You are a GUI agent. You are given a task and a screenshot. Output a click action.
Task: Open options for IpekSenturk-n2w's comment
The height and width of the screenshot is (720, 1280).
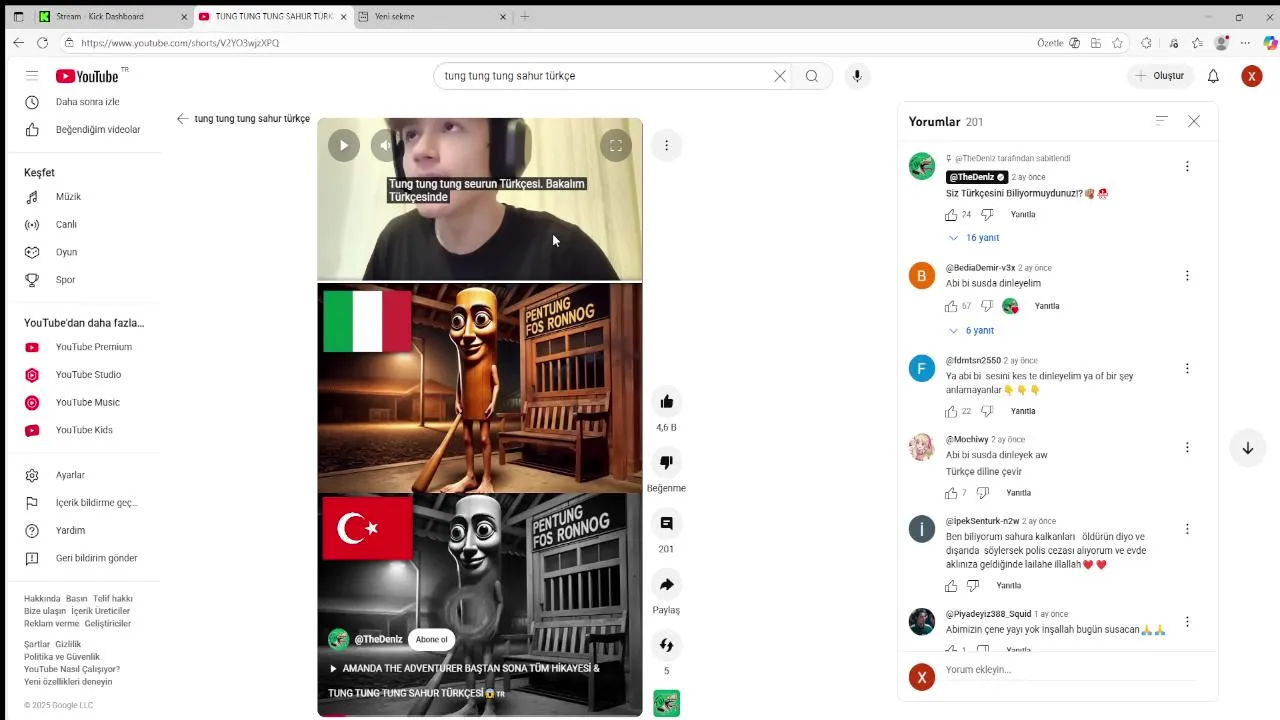1187,529
